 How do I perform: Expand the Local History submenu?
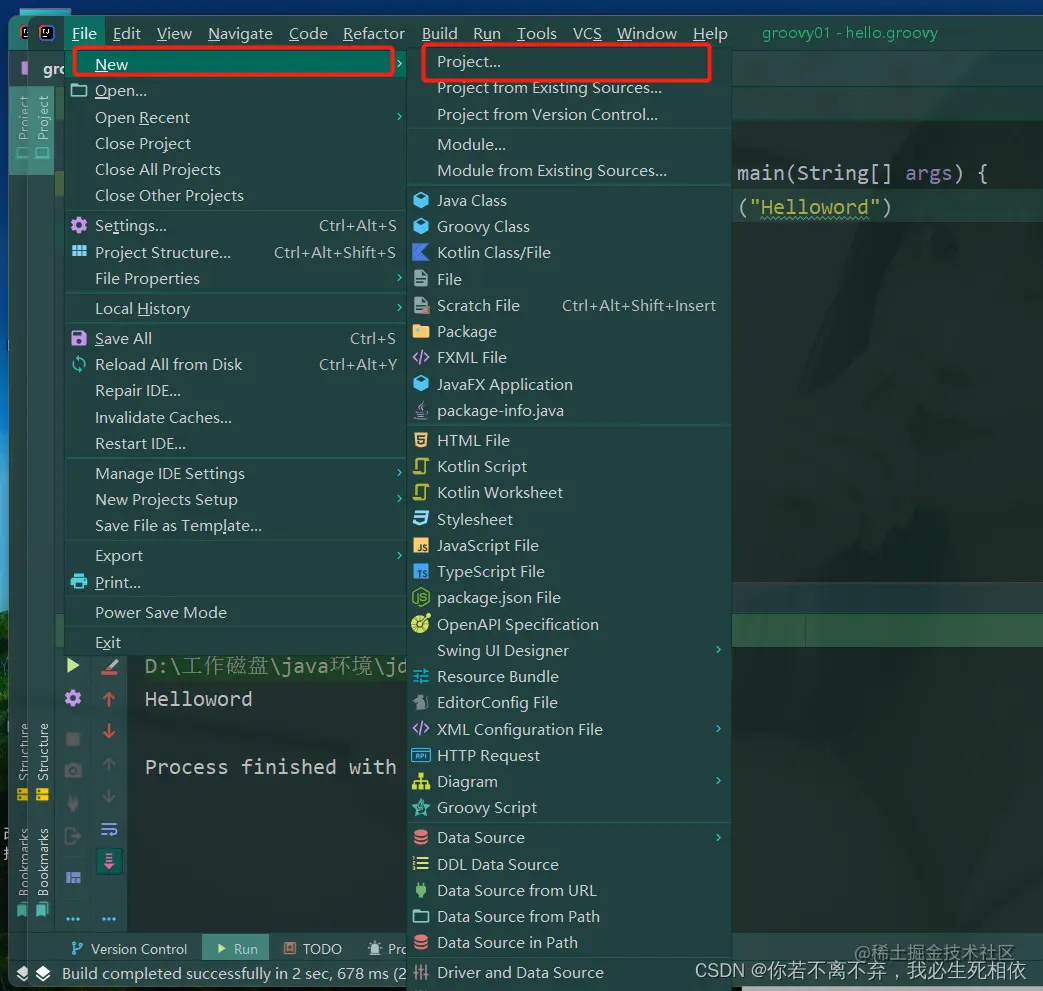[399, 307]
